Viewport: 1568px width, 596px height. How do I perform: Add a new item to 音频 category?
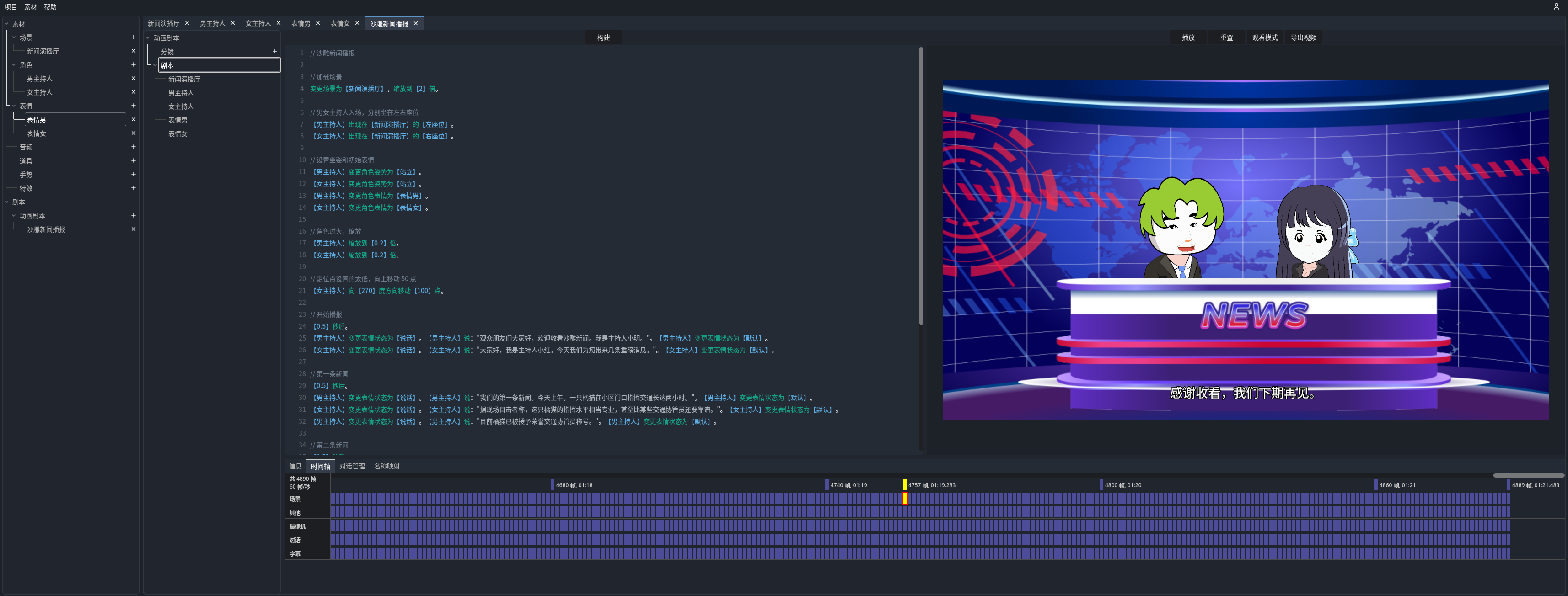click(133, 147)
